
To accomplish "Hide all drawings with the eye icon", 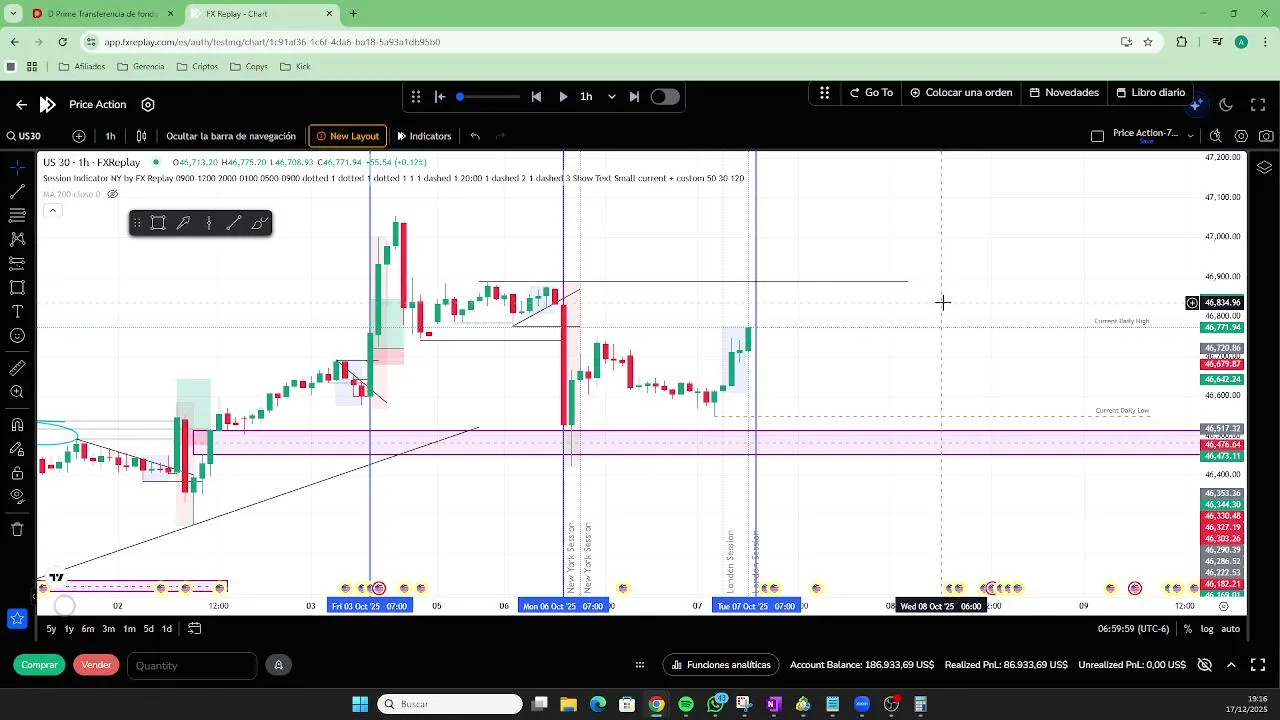I will tap(17, 497).
